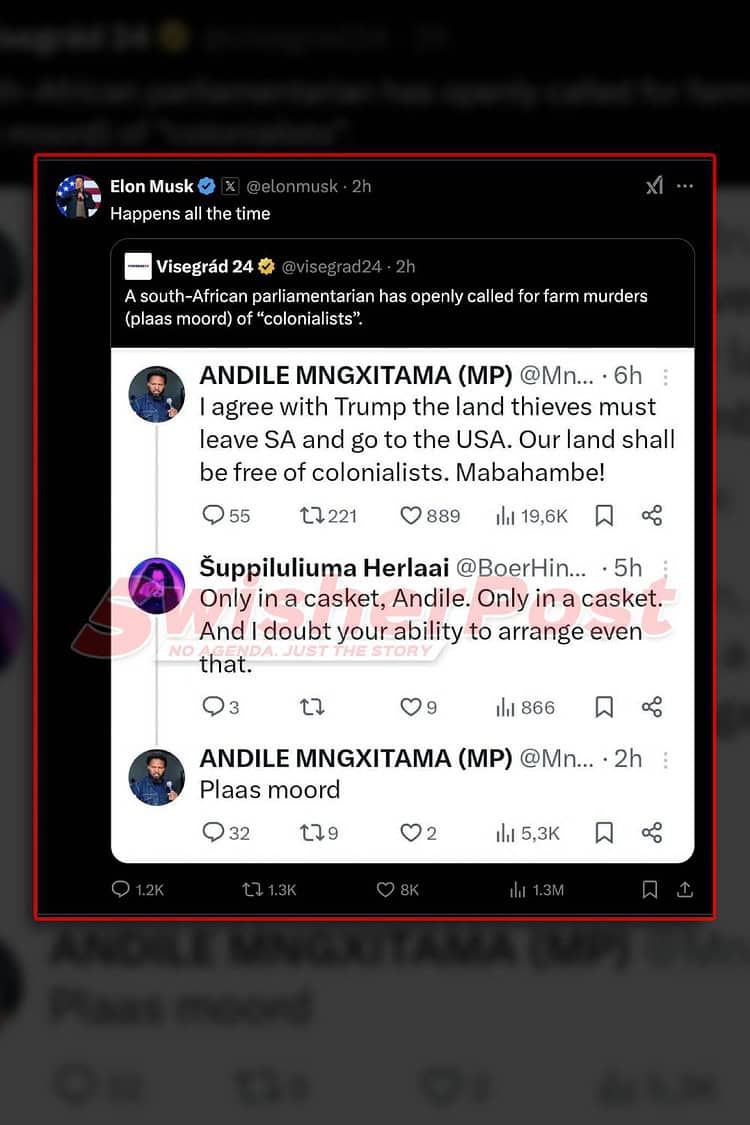
Task: Open Elon Musk's profile picture
Action: tap(79, 196)
